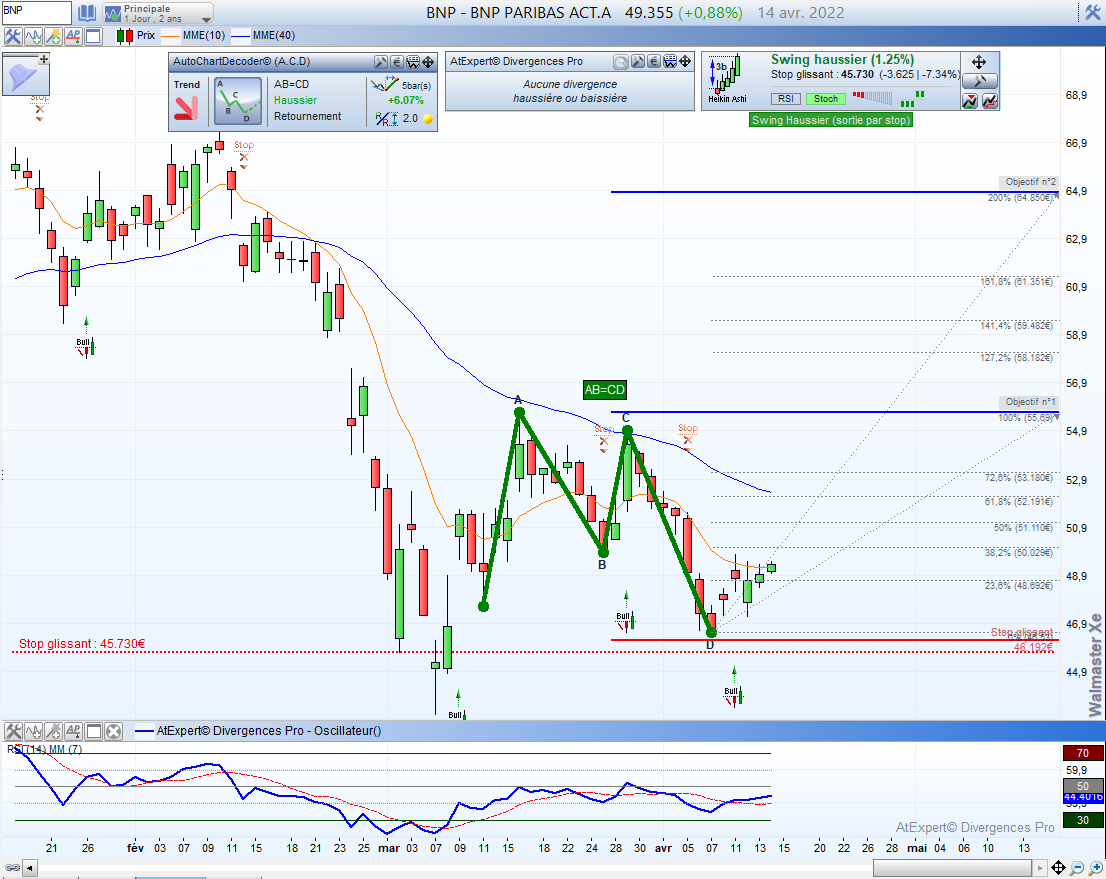This screenshot has width=1106, height=879.
Task: Click the RSI 50 level marker
Action: (1083, 786)
